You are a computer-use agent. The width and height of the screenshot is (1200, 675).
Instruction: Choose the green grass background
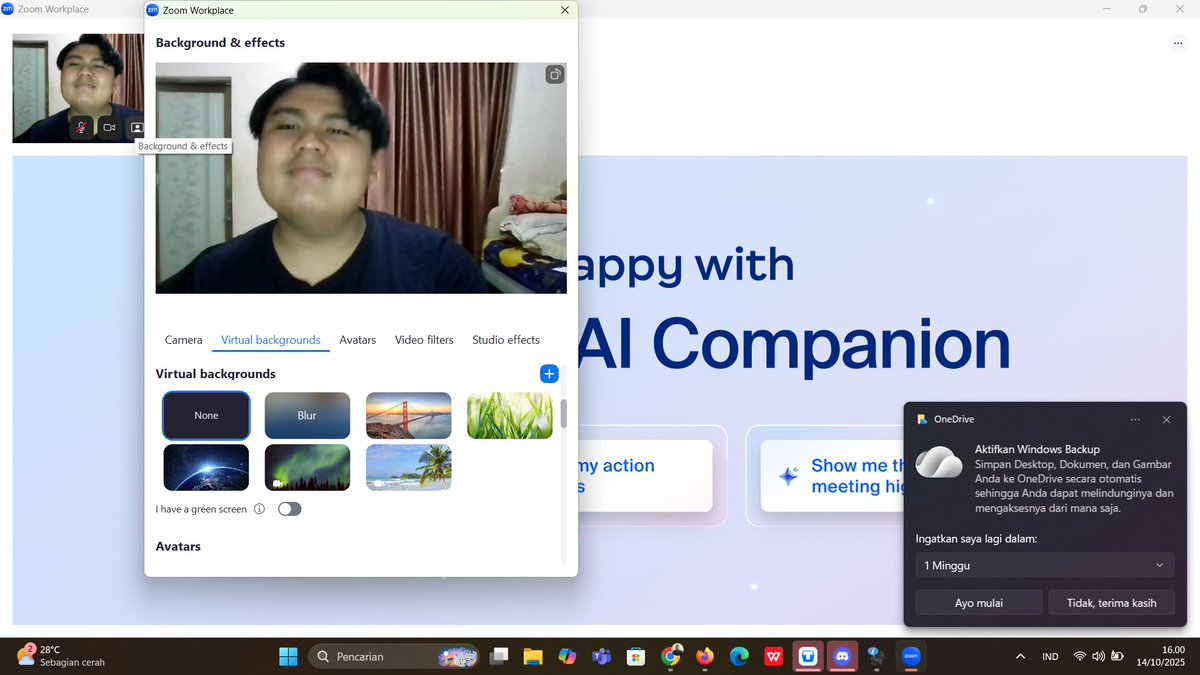click(509, 416)
